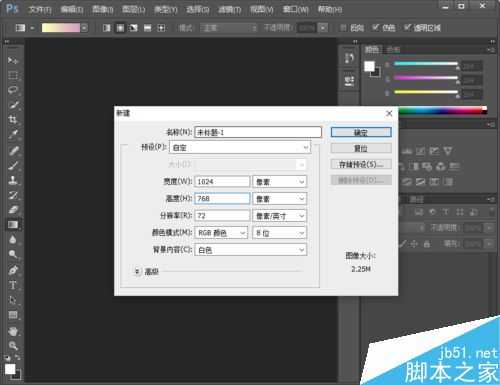Open the height unit dropdown
Screen dimensions: 500x385
pos(280,199)
